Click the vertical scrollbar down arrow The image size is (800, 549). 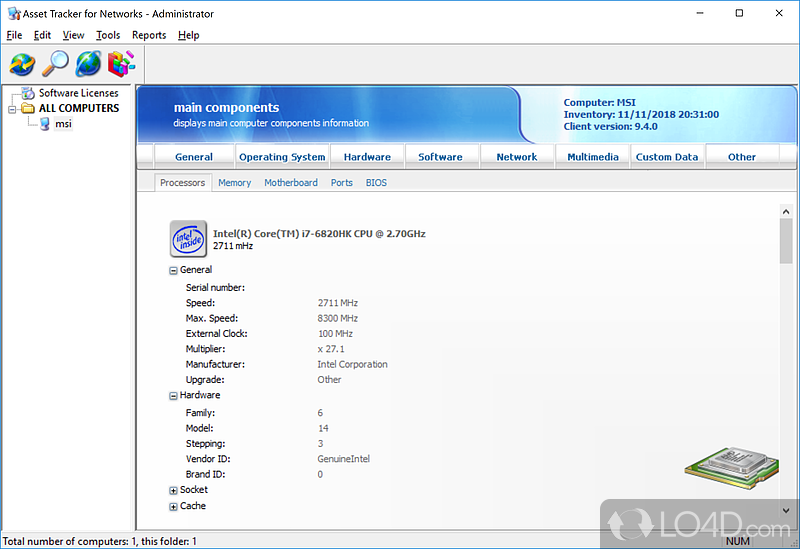click(x=785, y=511)
